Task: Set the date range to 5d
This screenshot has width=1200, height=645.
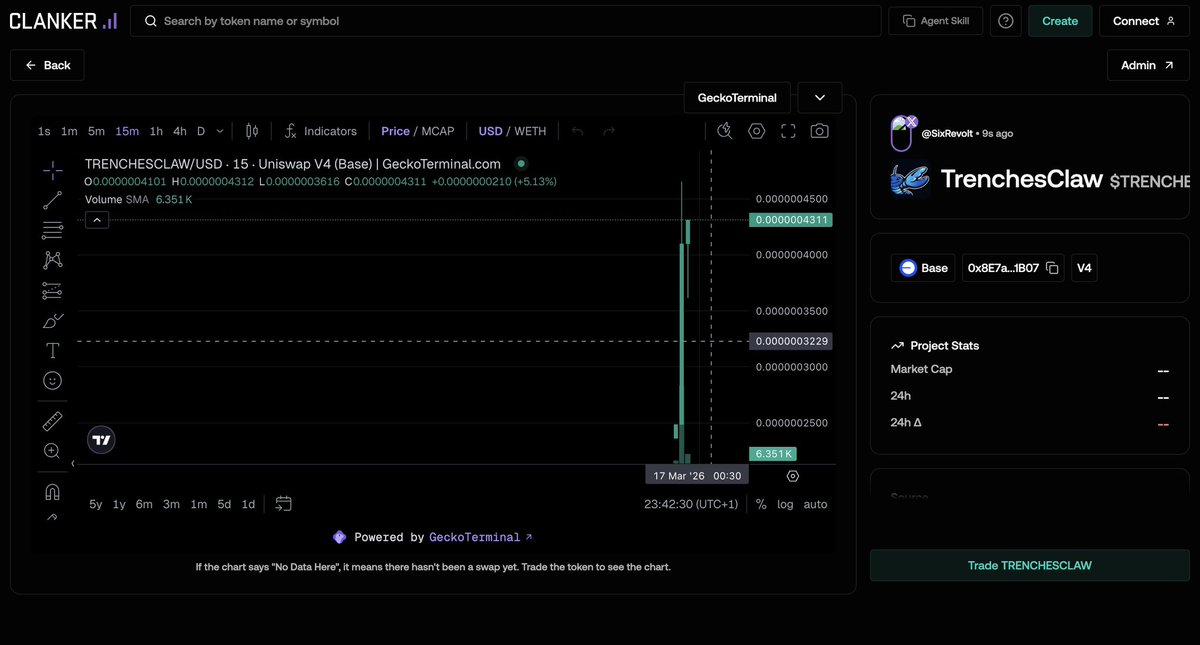Action: (224, 504)
